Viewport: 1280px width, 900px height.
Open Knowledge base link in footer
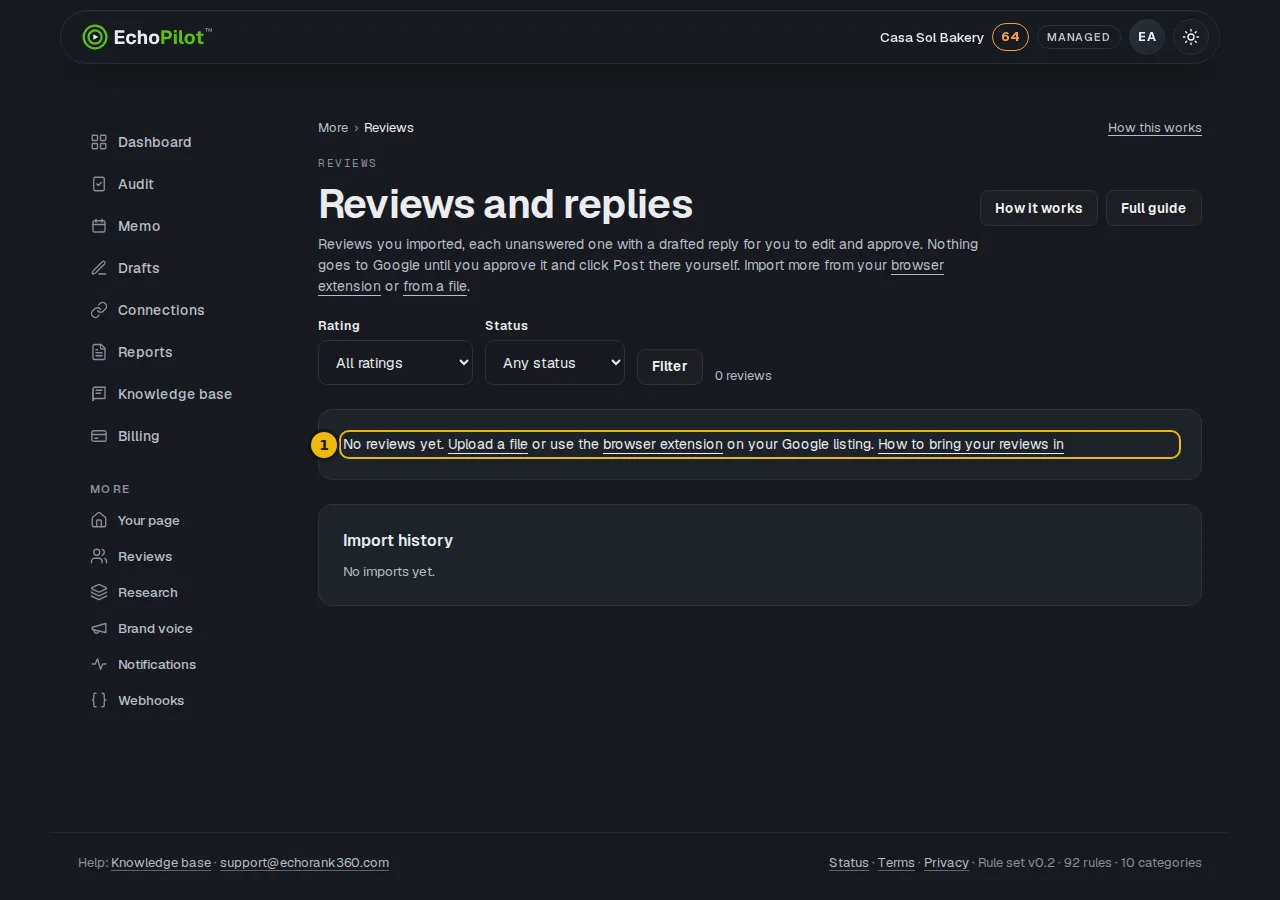click(161, 863)
